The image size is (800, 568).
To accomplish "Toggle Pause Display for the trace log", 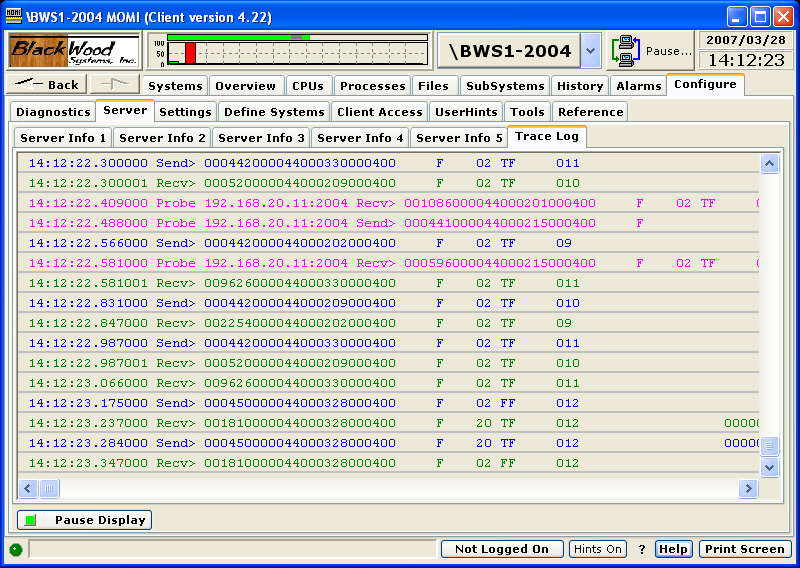I will tap(84, 520).
